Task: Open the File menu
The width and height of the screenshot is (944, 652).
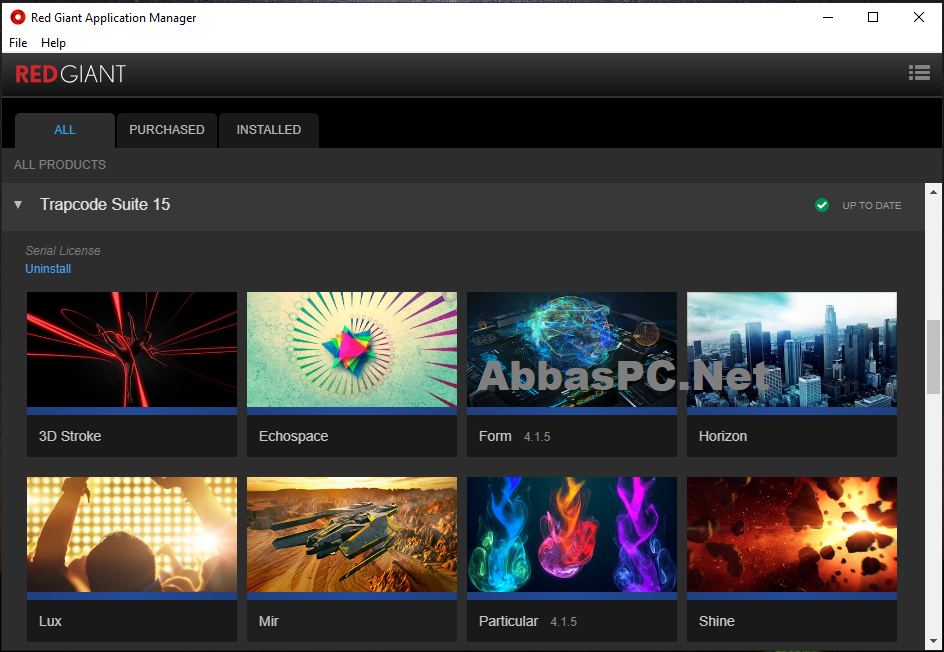Action: coord(18,43)
